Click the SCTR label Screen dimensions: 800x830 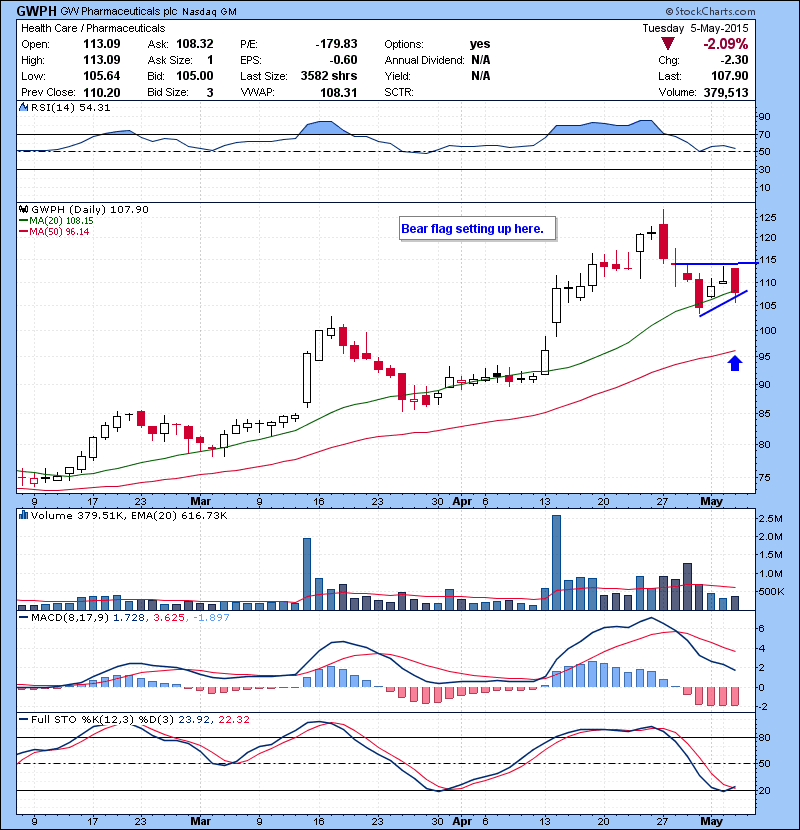[399, 92]
